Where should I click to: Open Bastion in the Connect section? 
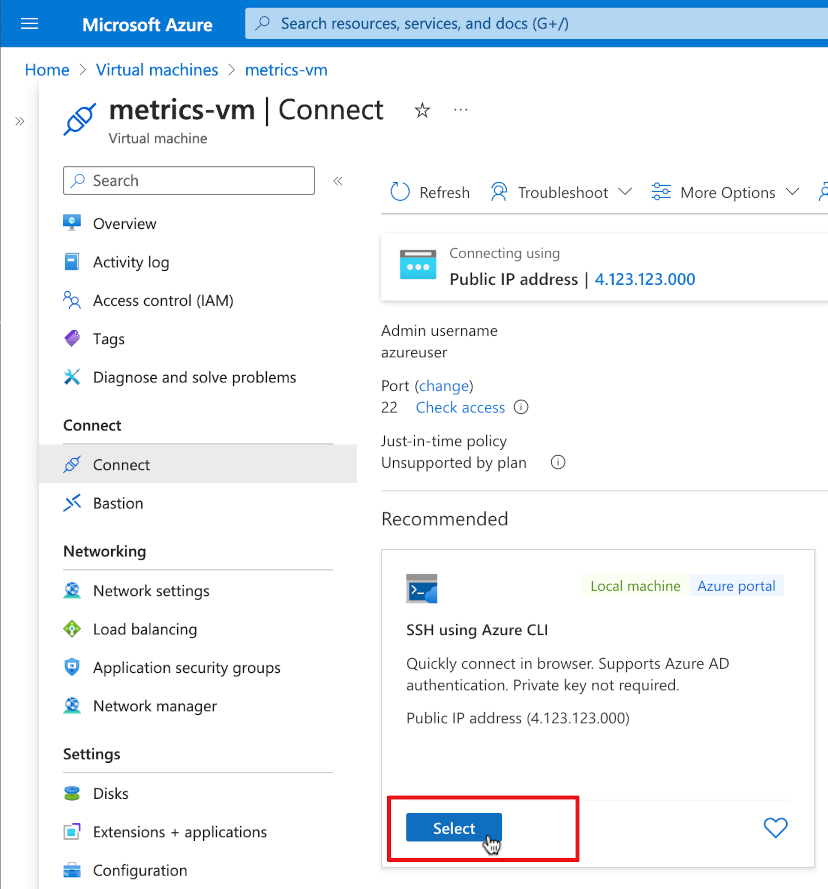click(x=118, y=503)
